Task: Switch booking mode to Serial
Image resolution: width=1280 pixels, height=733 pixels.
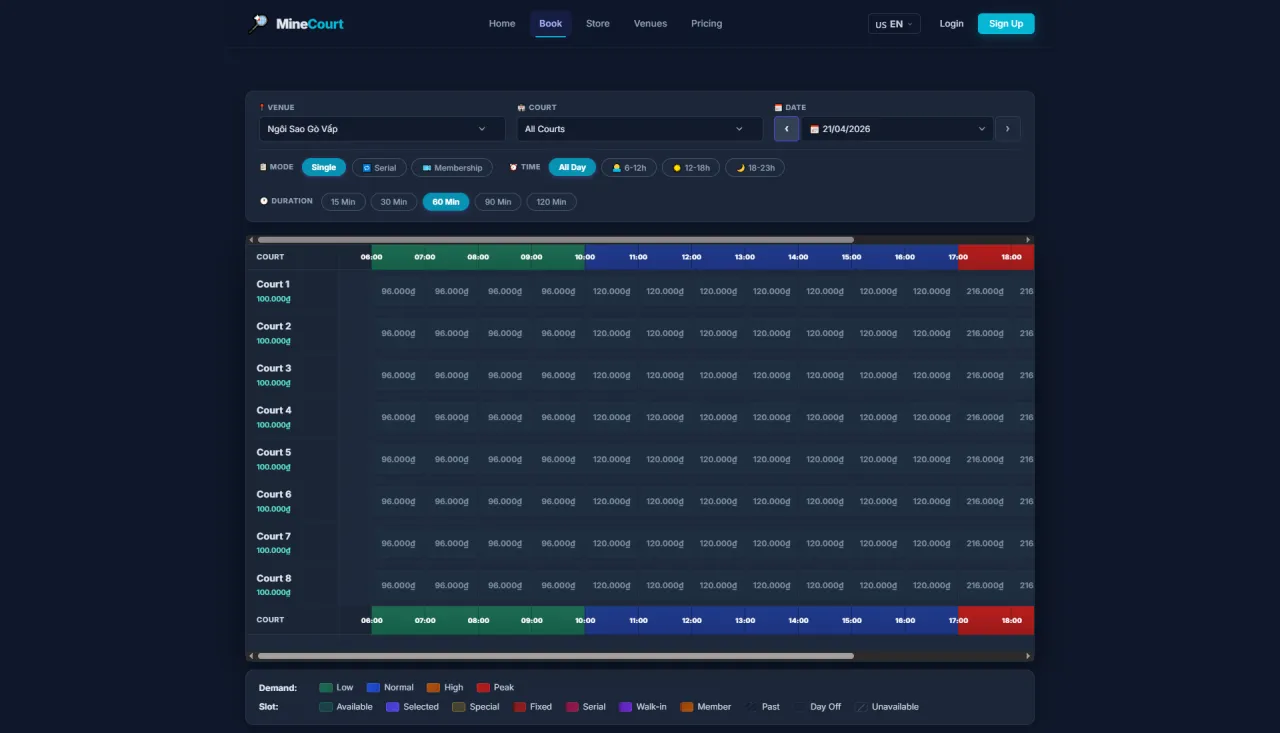Action: [378, 168]
